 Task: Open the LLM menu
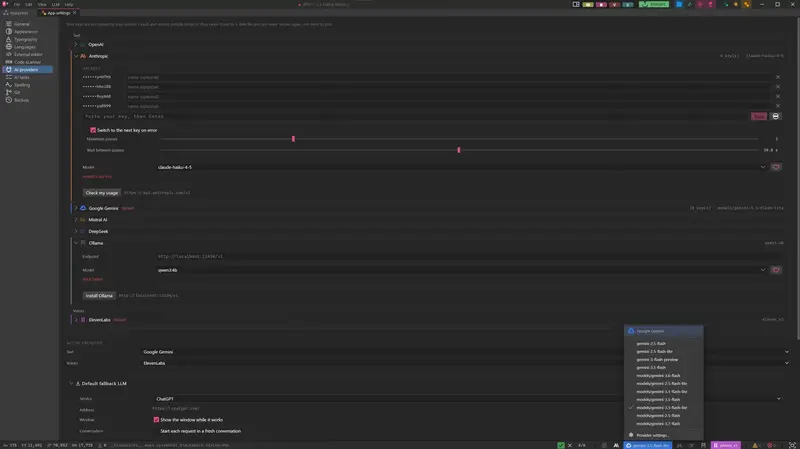pyautogui.click(x=55, y=4)
